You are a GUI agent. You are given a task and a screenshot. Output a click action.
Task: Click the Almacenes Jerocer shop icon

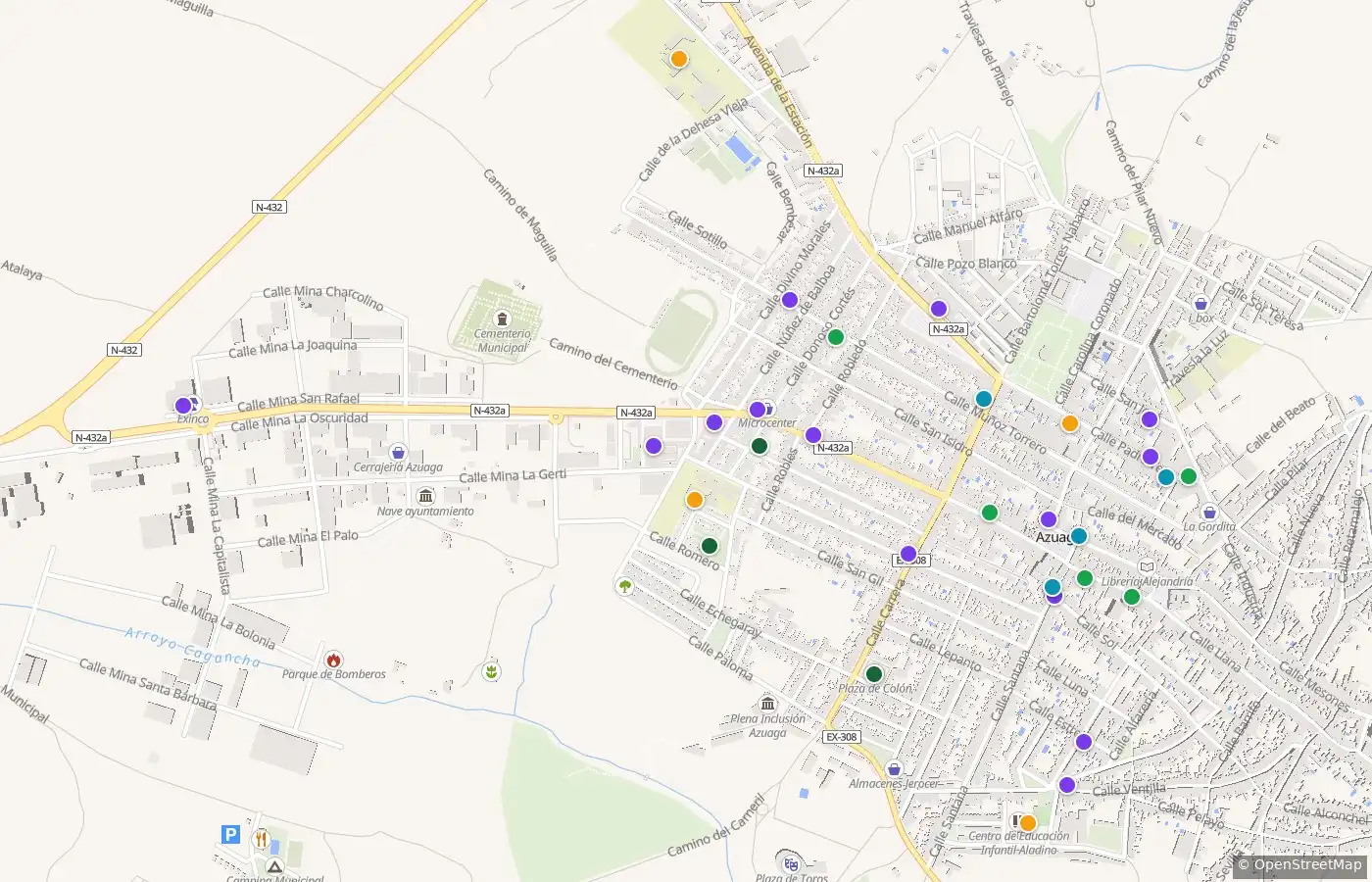894,769
